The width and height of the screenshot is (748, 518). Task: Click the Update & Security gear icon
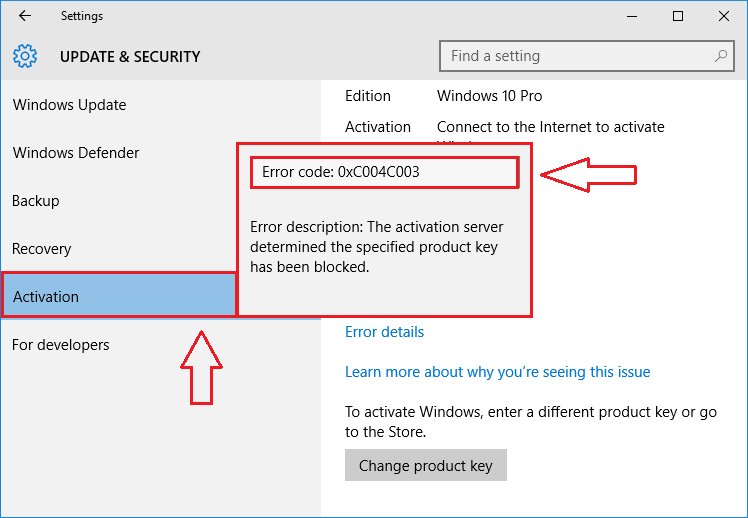[x=25, y=56]
